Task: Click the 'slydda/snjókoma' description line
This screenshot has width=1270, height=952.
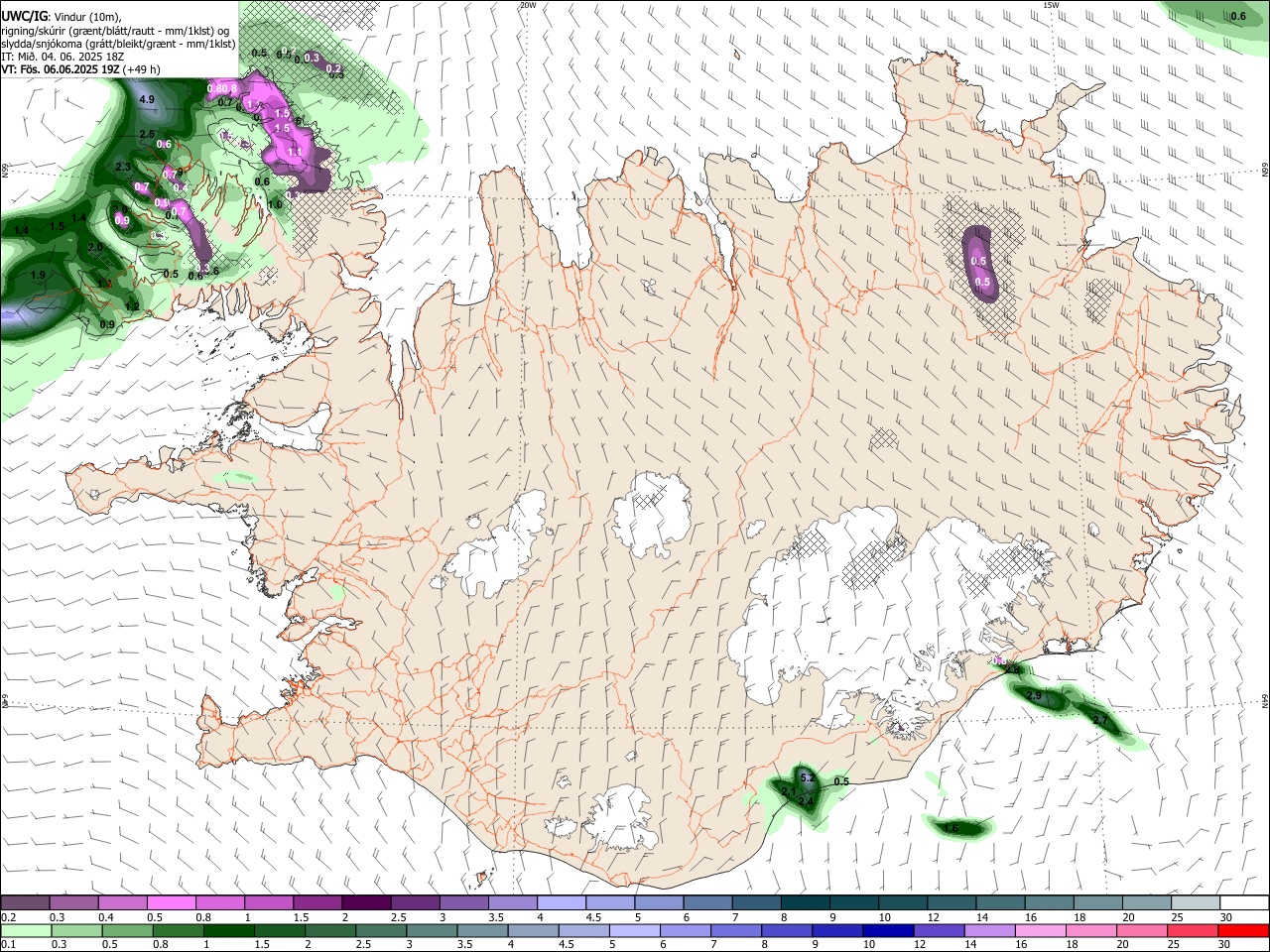Action: point(119,44)
